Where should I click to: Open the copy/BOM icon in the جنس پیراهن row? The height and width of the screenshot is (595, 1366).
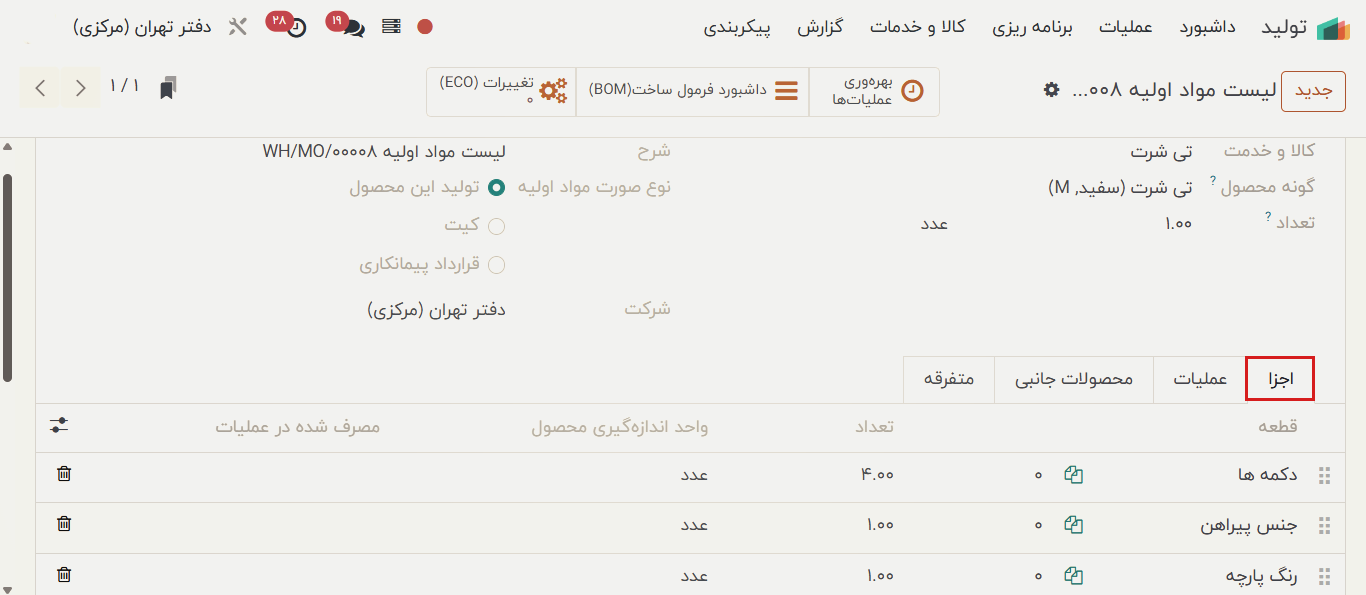pyautogui.click(x=1074, y=524)
